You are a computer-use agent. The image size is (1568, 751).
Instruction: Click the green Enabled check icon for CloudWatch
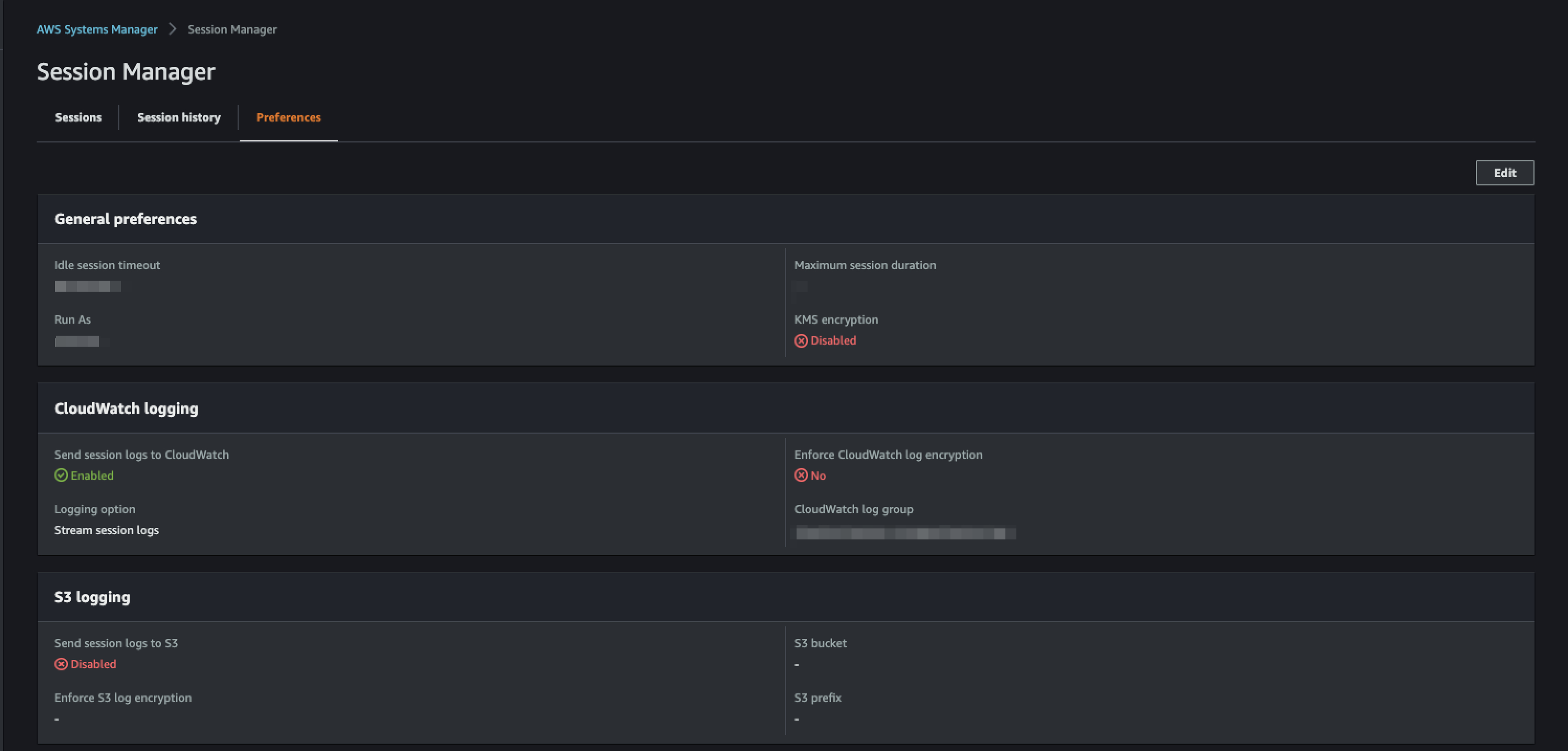[x=61, y=475]
